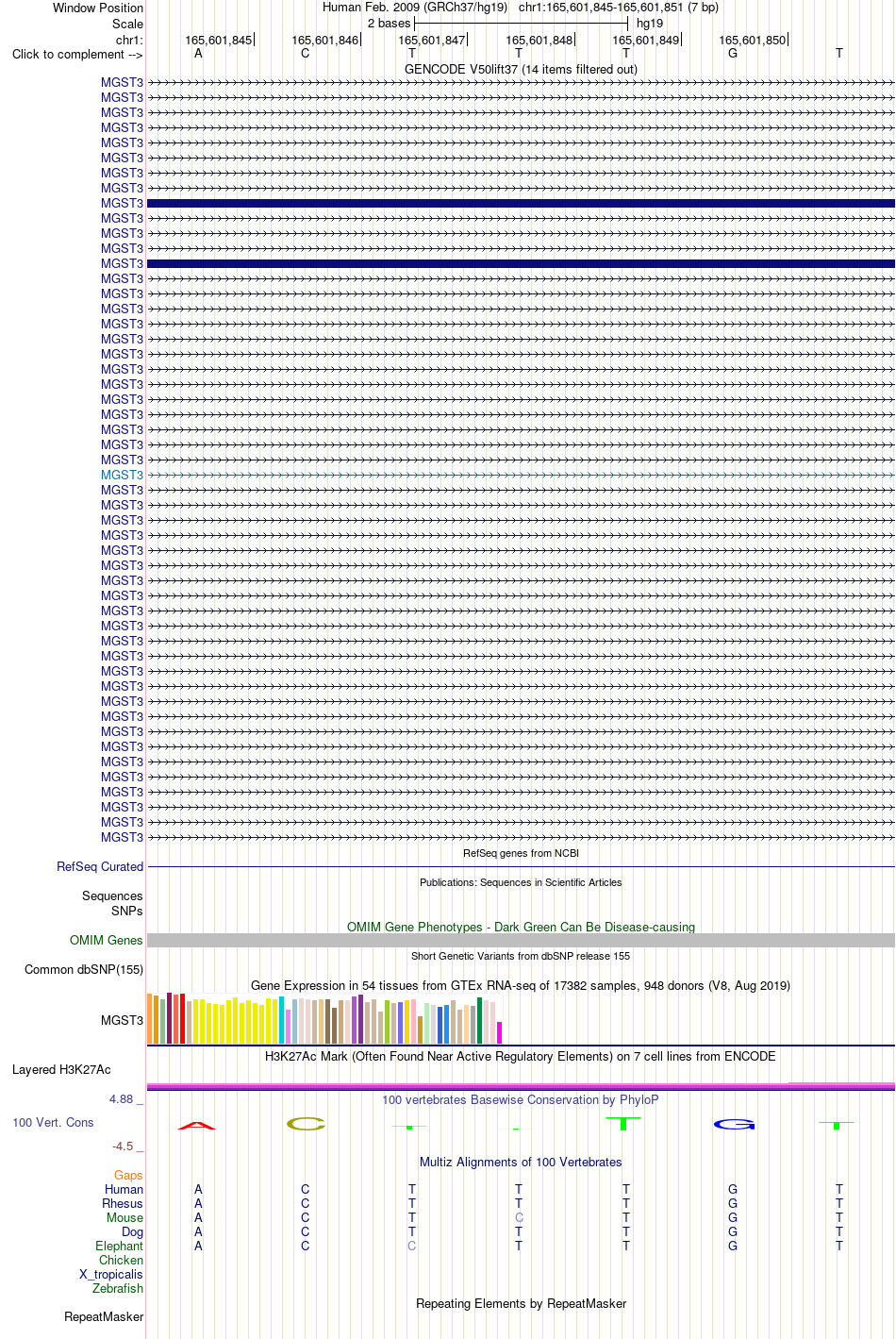Viewport: 896px width, 1339px height.
Task: Click the pink Layered H3K27Ac signal band
Action: coord(521,1087)
